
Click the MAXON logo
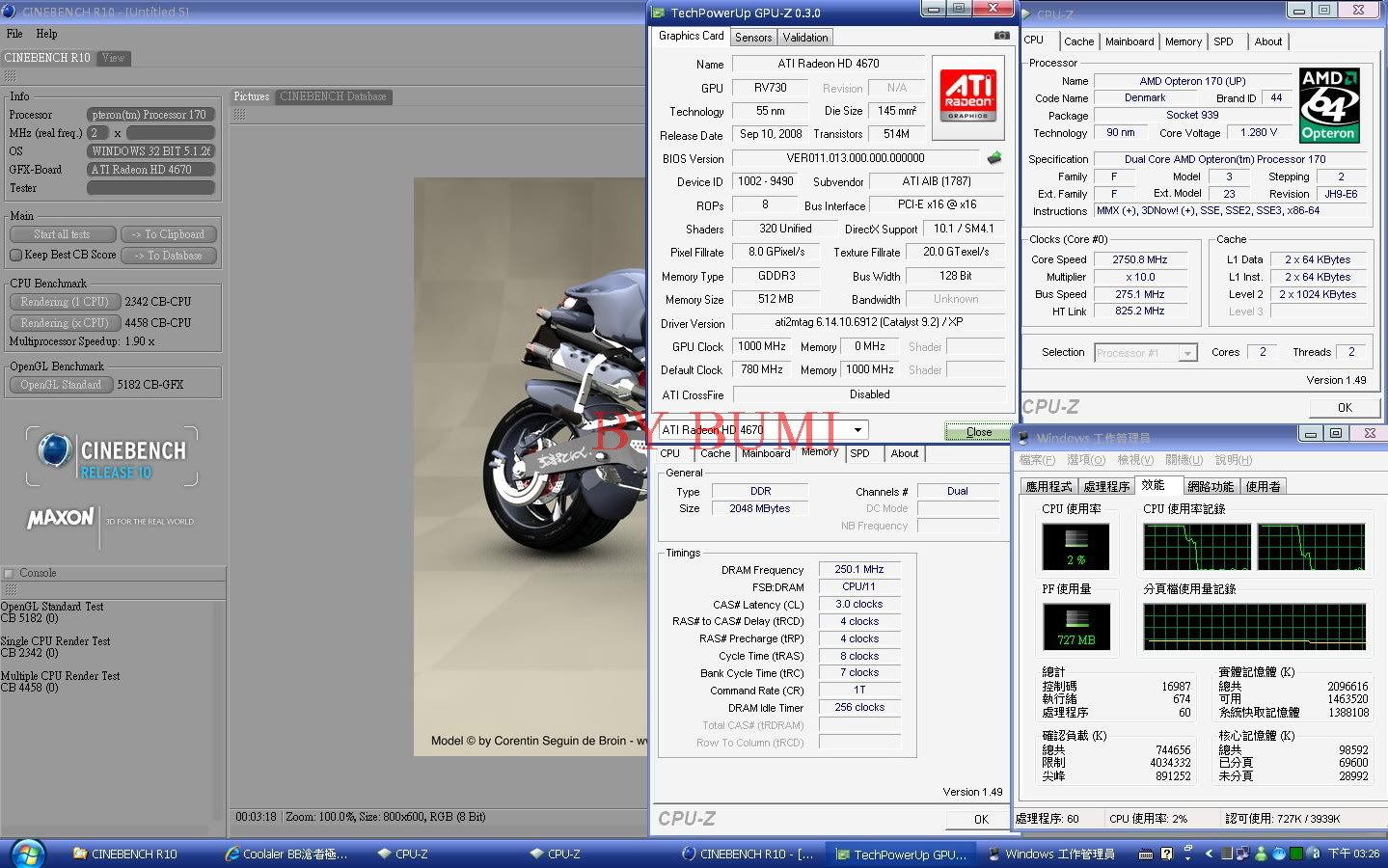coord(61,518)
